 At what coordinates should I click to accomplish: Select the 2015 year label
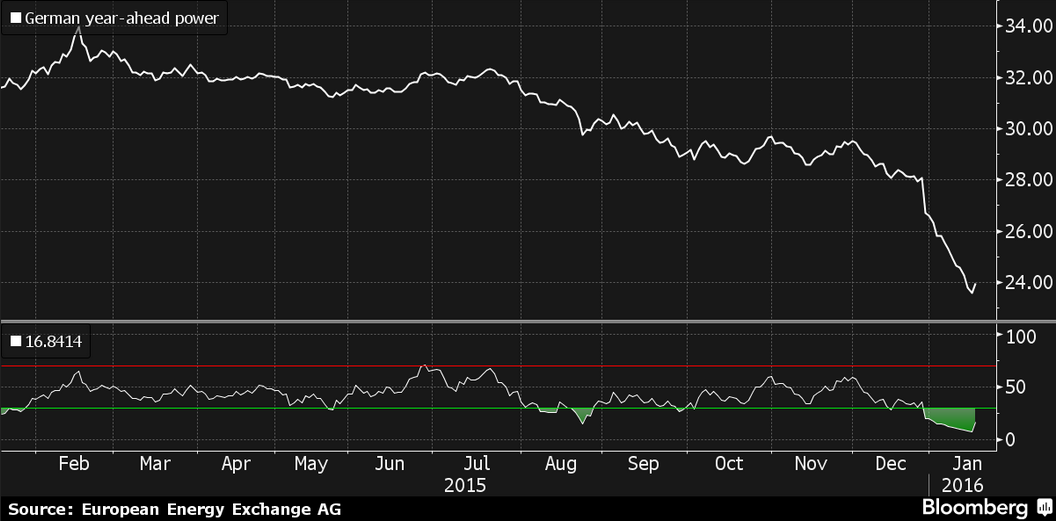(464, 485)
